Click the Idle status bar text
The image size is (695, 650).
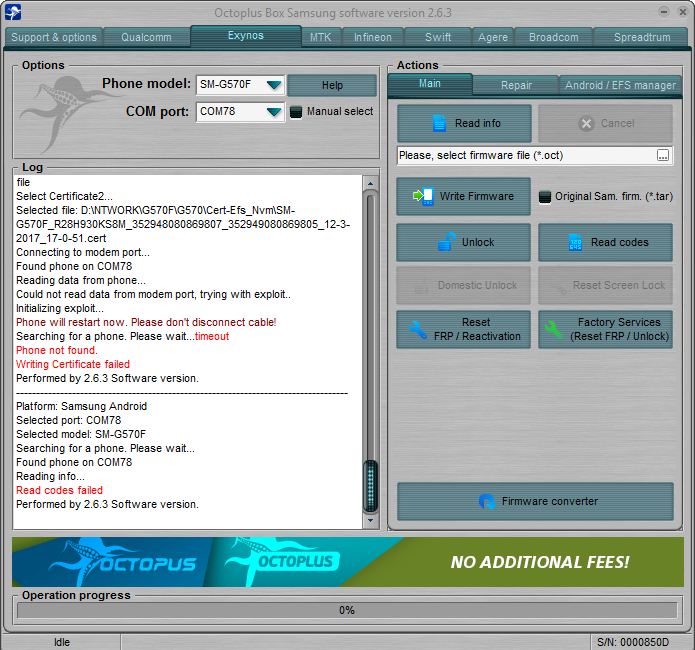coord(62,642)
